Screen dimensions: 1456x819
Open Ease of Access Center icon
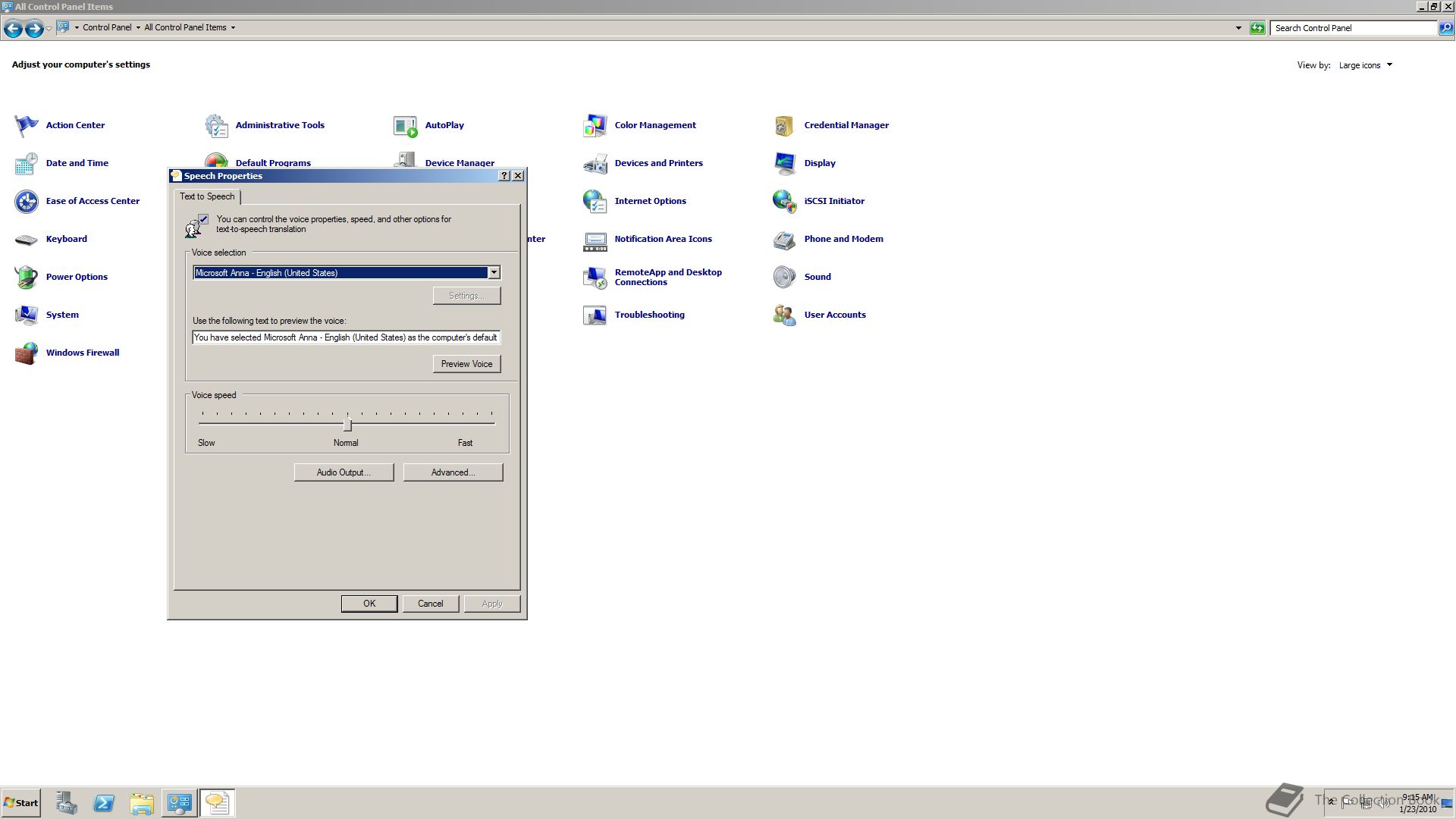27,201
